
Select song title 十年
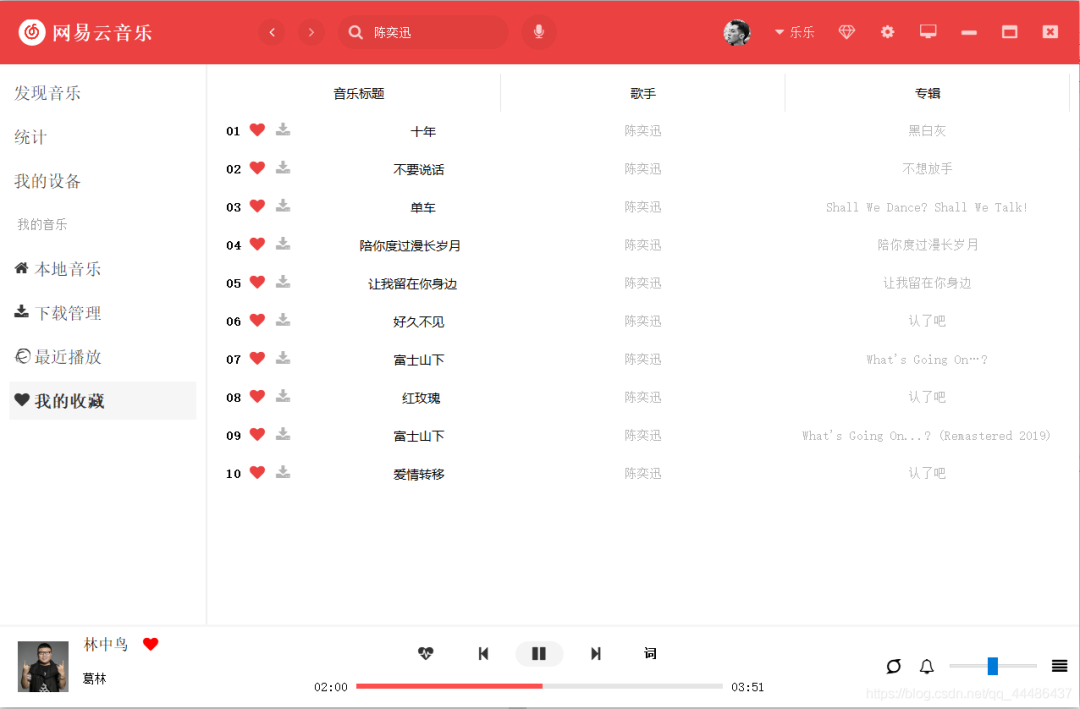pyautogui.click(x=423, y=131)
